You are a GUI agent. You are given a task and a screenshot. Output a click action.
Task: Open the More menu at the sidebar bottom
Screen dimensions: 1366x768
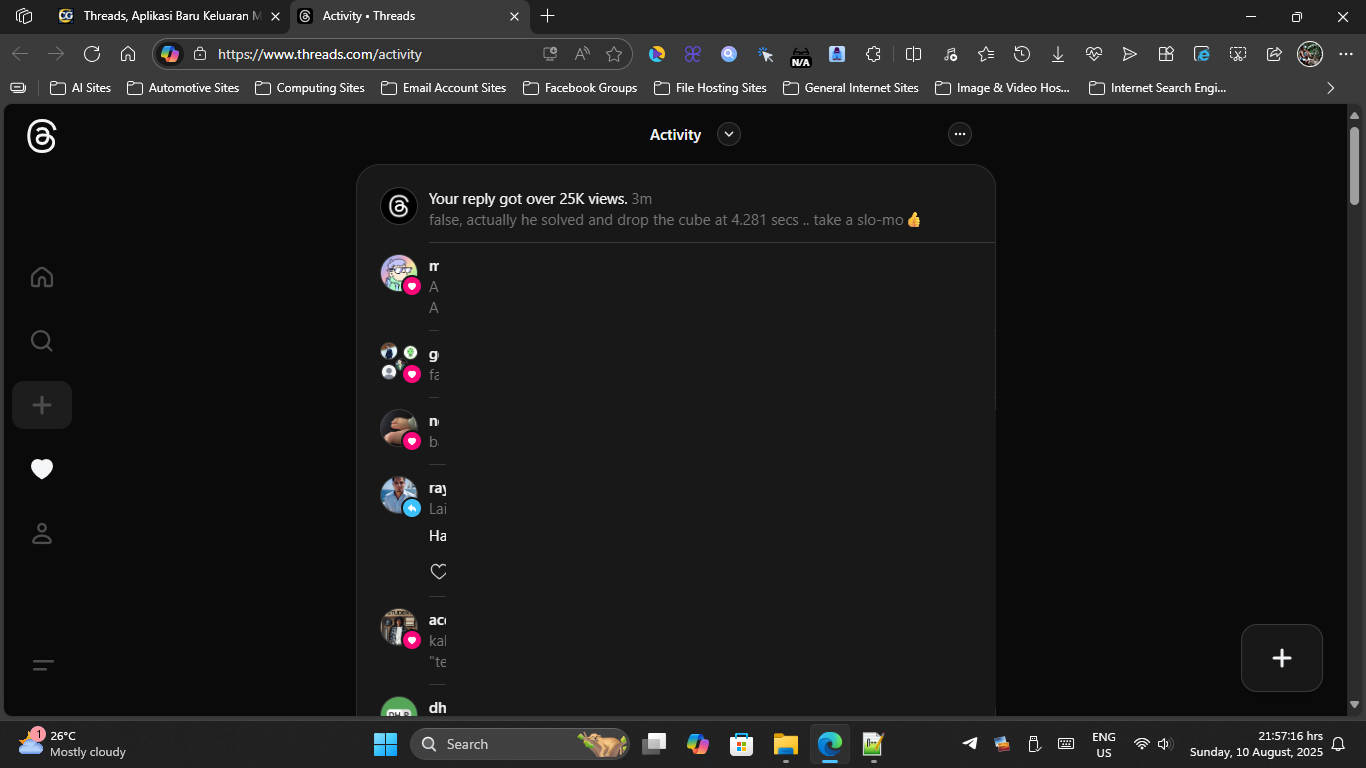[42, 665]
